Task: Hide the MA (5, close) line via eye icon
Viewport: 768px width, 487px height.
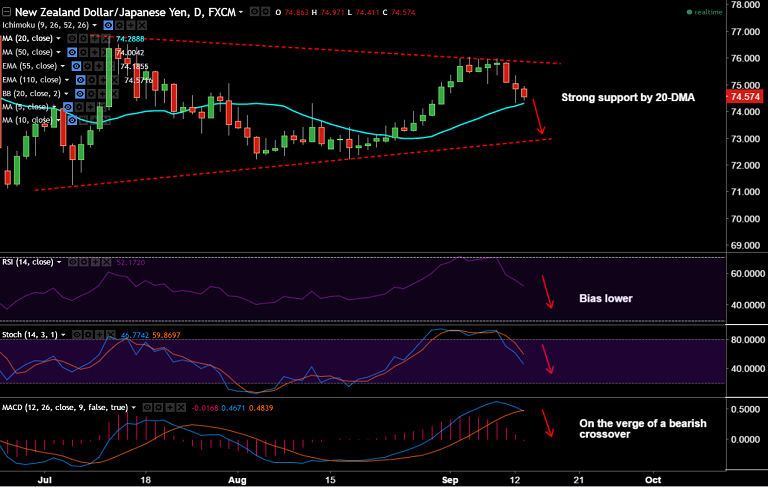Action: click(68, 107)
